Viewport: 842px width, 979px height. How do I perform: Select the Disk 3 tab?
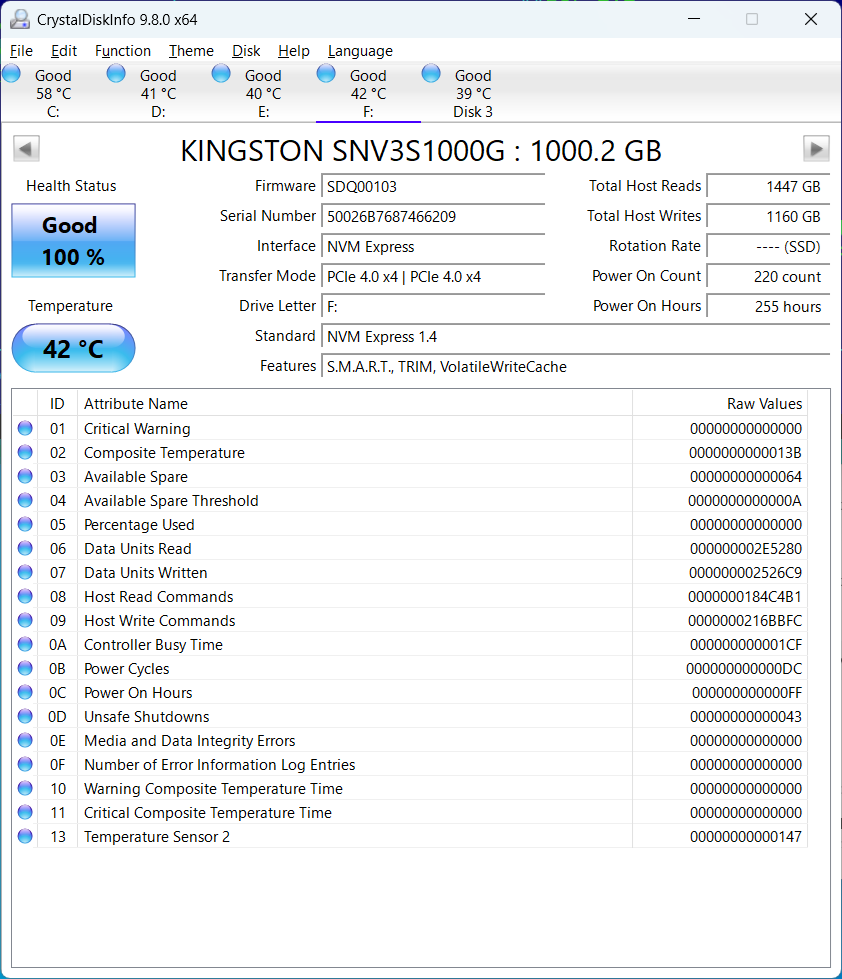473,93
